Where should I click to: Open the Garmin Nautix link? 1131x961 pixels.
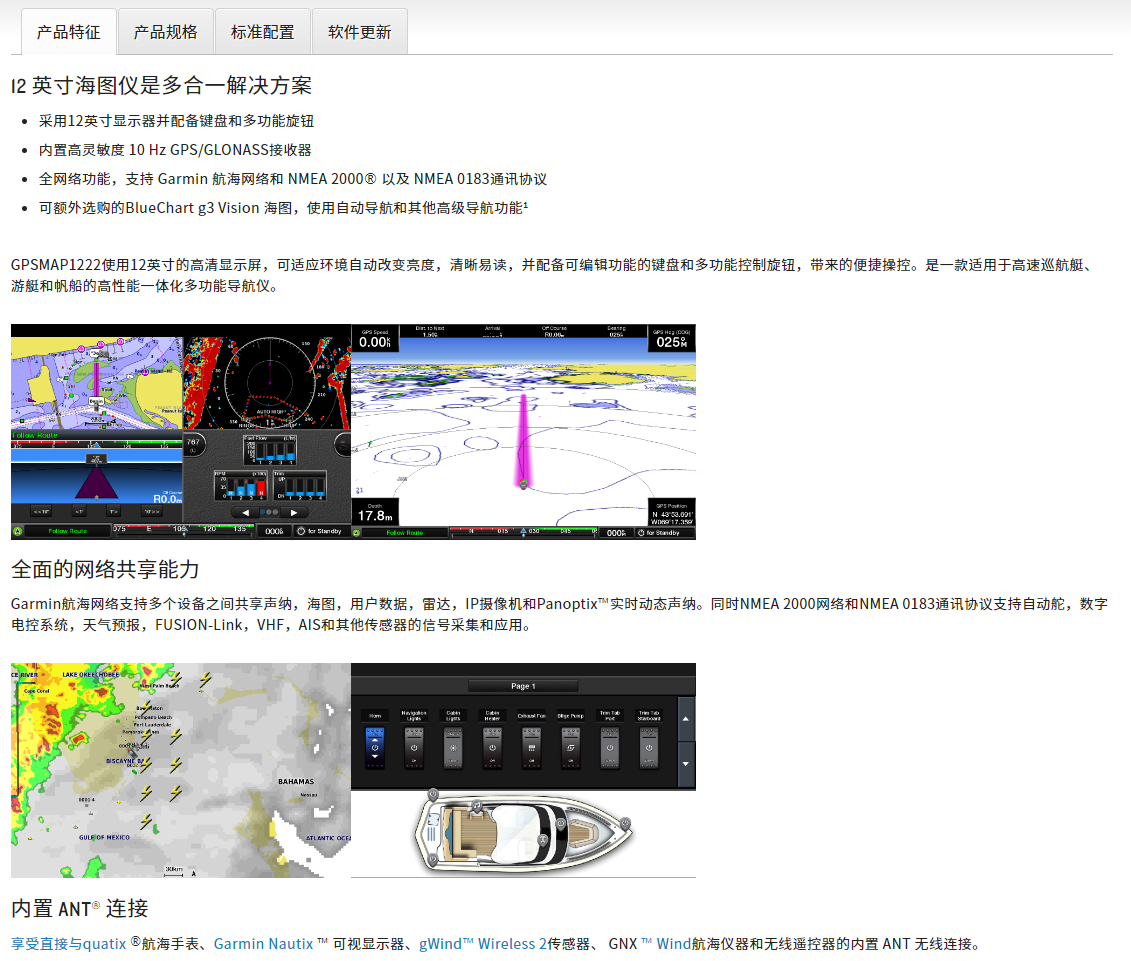263,943
